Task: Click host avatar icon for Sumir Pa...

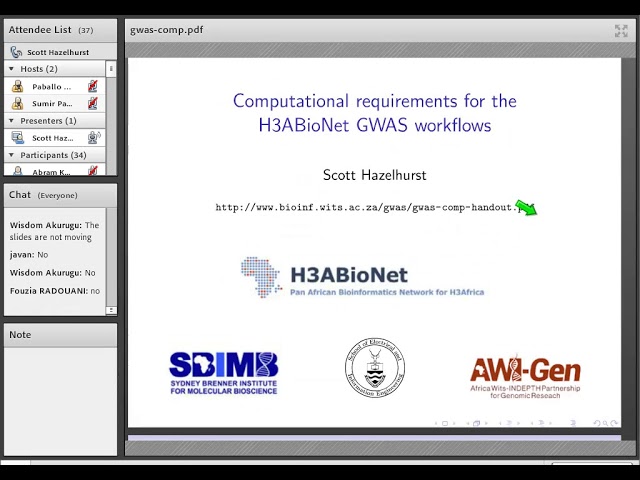Action: pos(18,103)
